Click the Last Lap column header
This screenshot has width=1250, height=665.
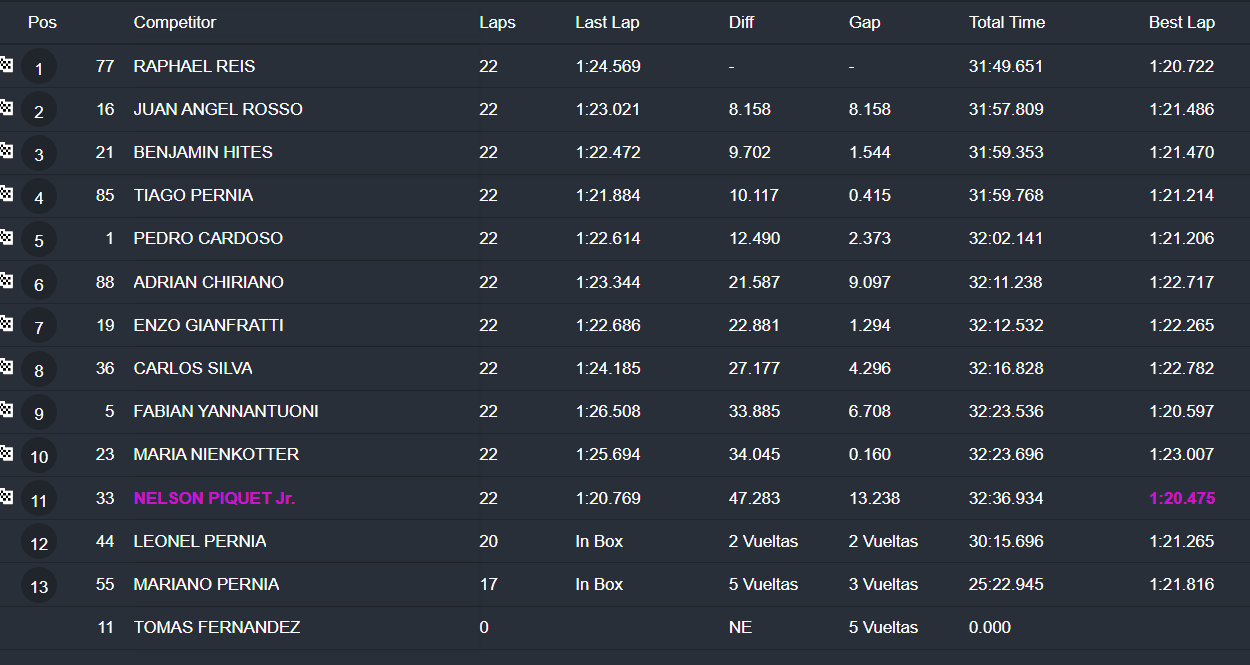pos(607,22)
